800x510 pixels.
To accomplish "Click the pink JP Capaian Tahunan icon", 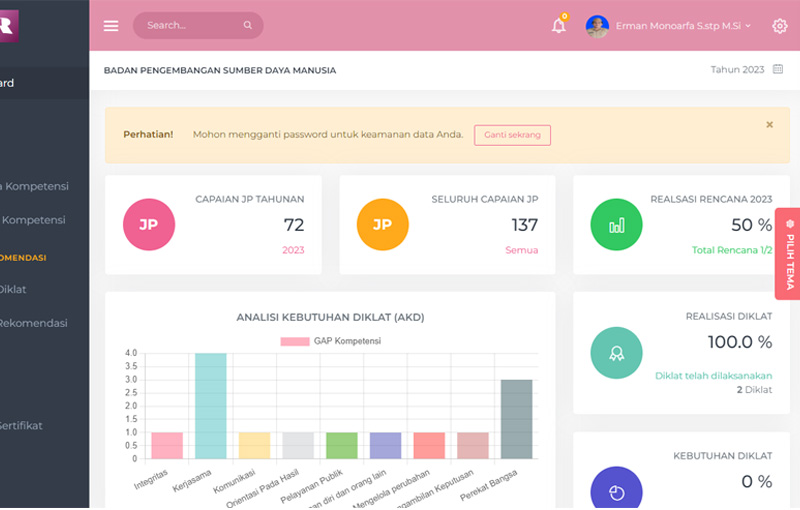I will point(149,225).
